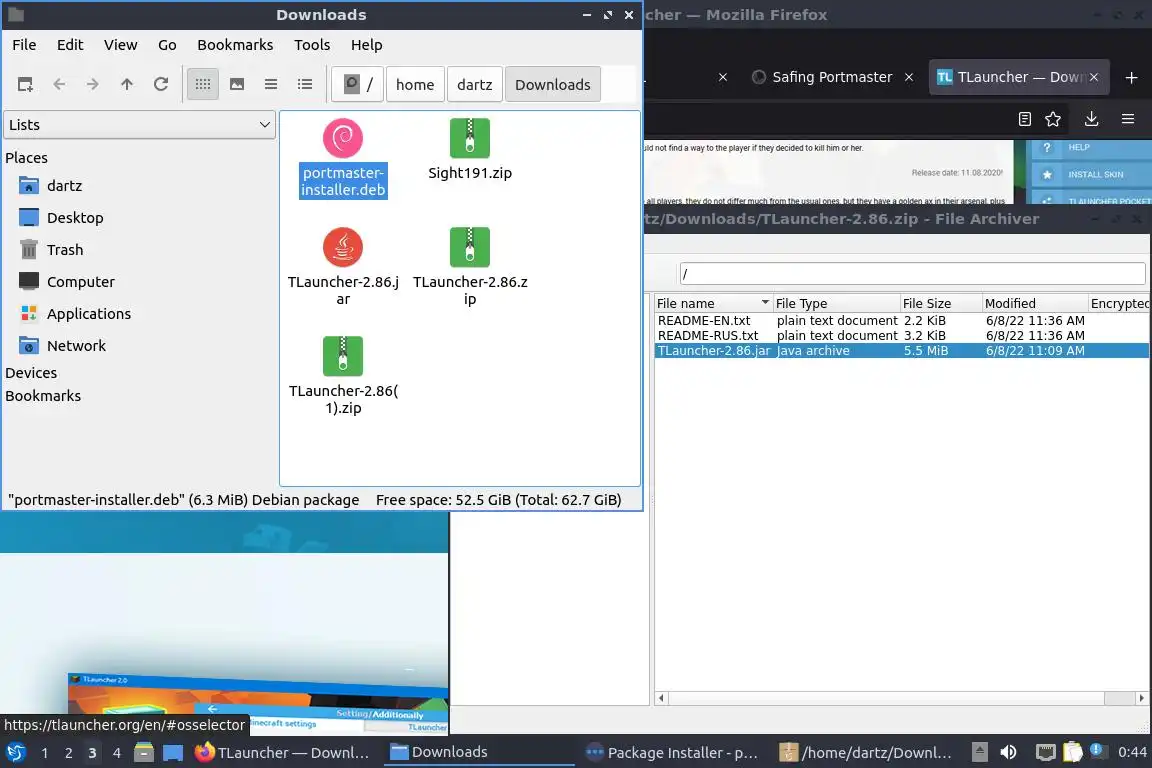Image resolution: width=1152 pixels, height=768 pixels.
Task: Open the Bookmarks menu
Action: (x=235, y=45)
